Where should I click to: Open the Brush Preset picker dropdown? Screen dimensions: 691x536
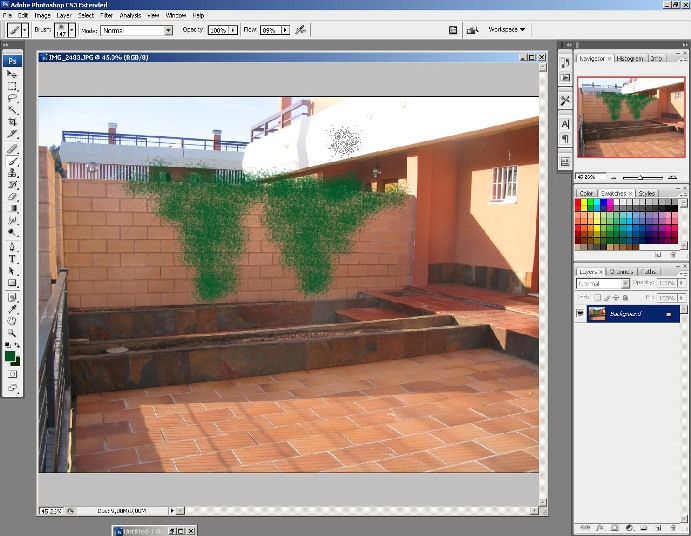(72, 30)
